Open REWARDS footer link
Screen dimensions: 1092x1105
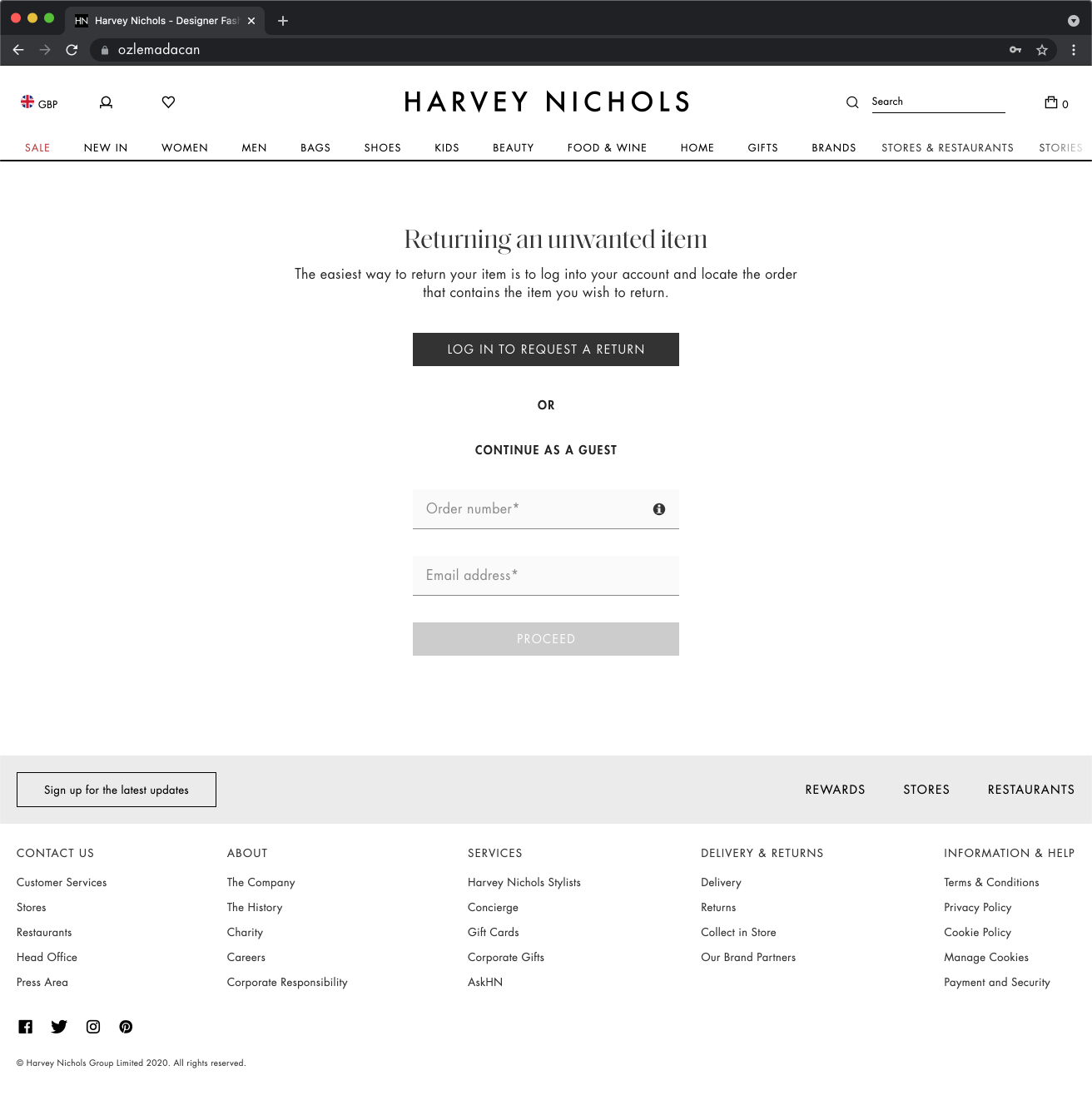click(835, 790)
